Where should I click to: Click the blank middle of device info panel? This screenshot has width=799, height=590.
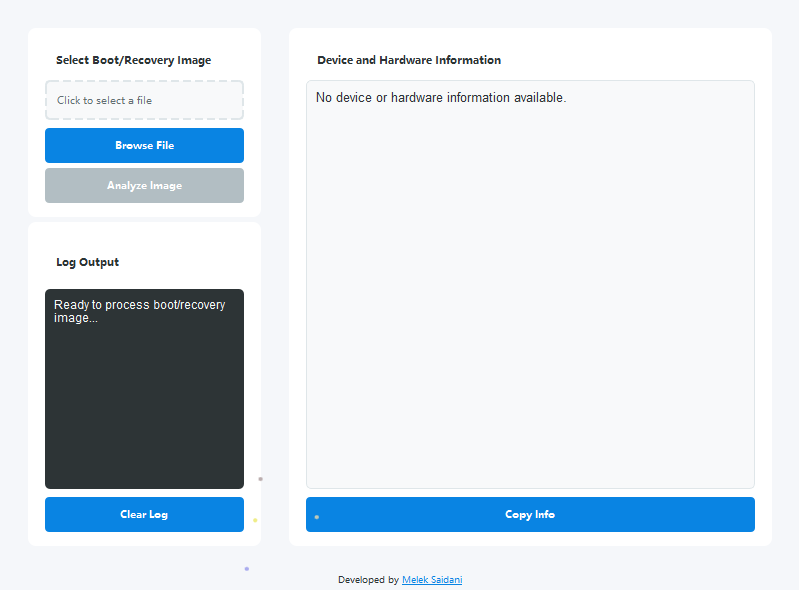pos(530,290)
